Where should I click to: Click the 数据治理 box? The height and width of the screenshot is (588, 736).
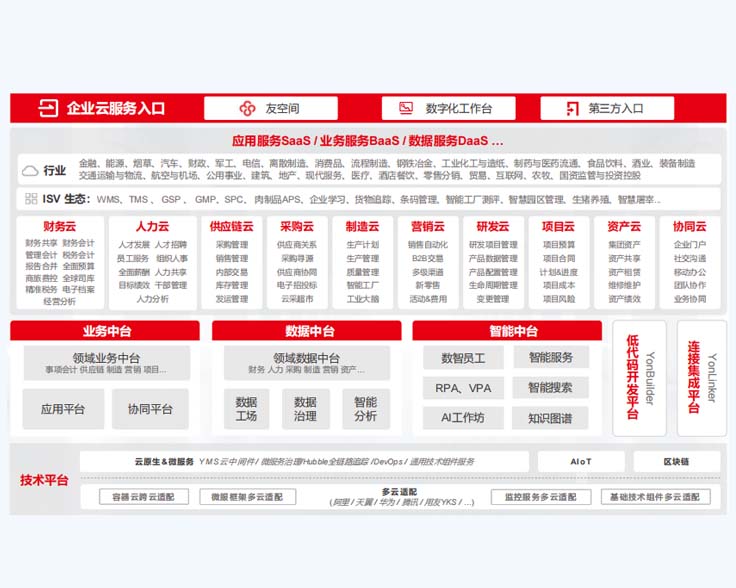(306, 409)
